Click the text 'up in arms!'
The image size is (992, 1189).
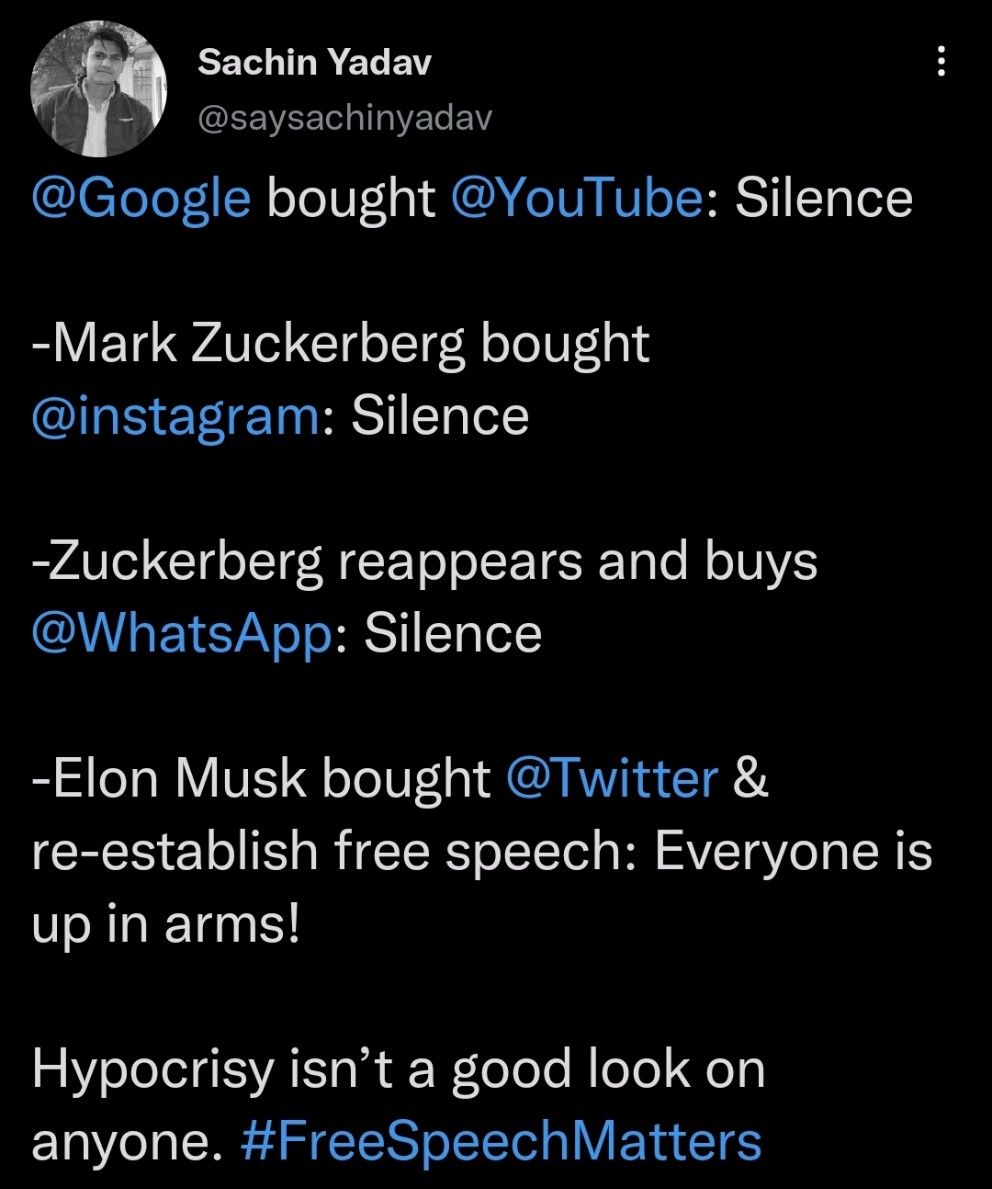166,925
